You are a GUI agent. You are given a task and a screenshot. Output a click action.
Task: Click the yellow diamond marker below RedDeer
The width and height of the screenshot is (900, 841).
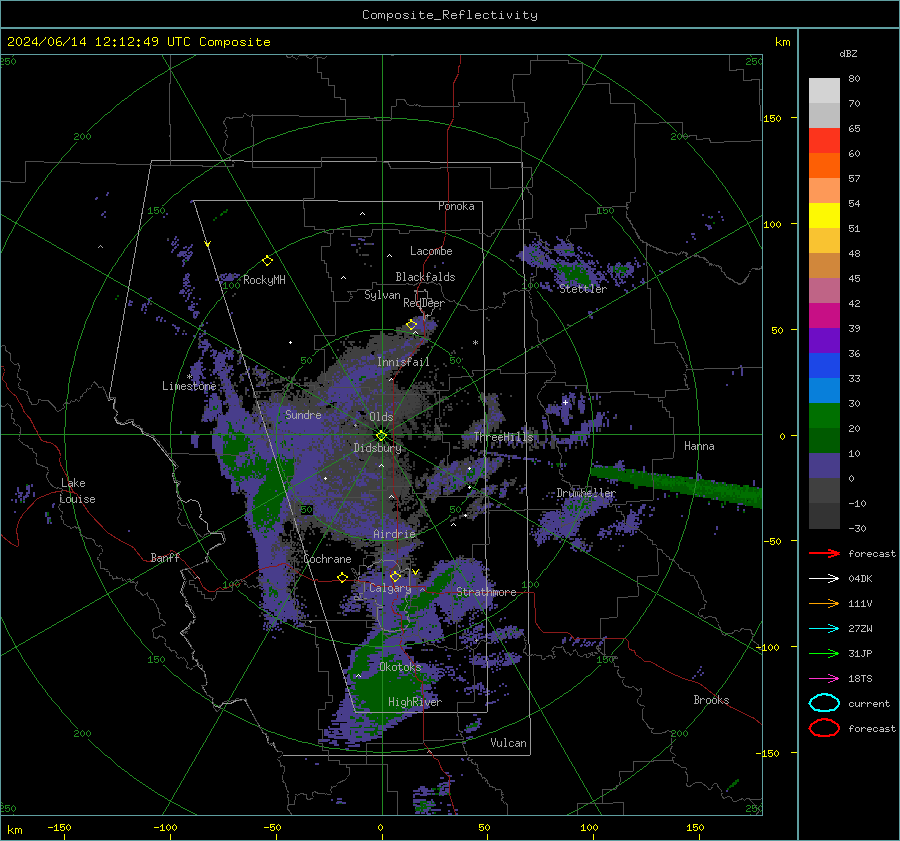click(x=411, y=325)
